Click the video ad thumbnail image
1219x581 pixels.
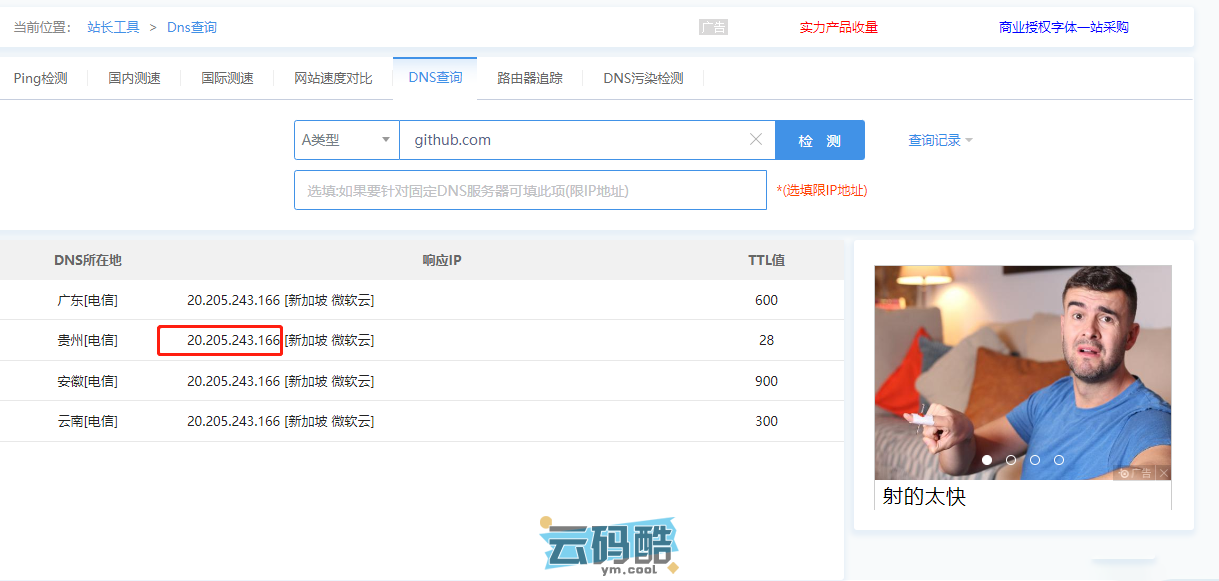1022,370
